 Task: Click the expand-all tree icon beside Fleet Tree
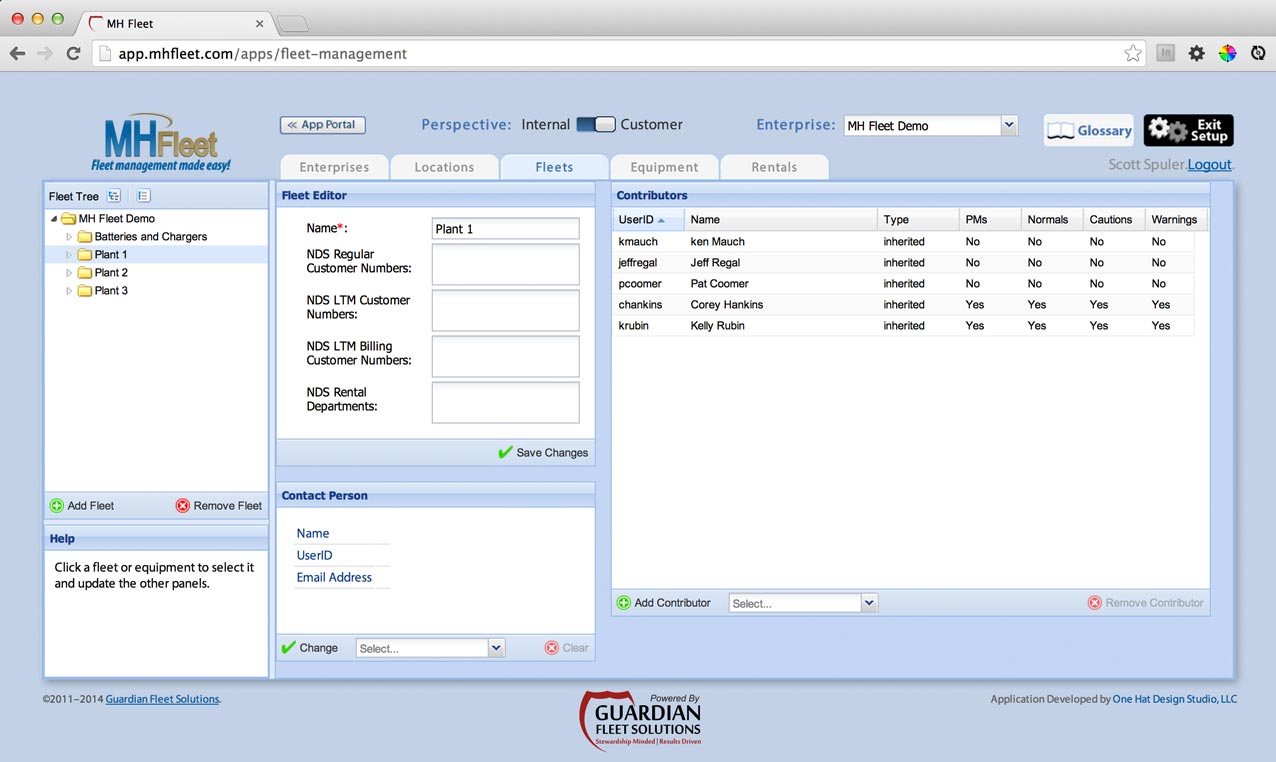click(x=114, y=196)
